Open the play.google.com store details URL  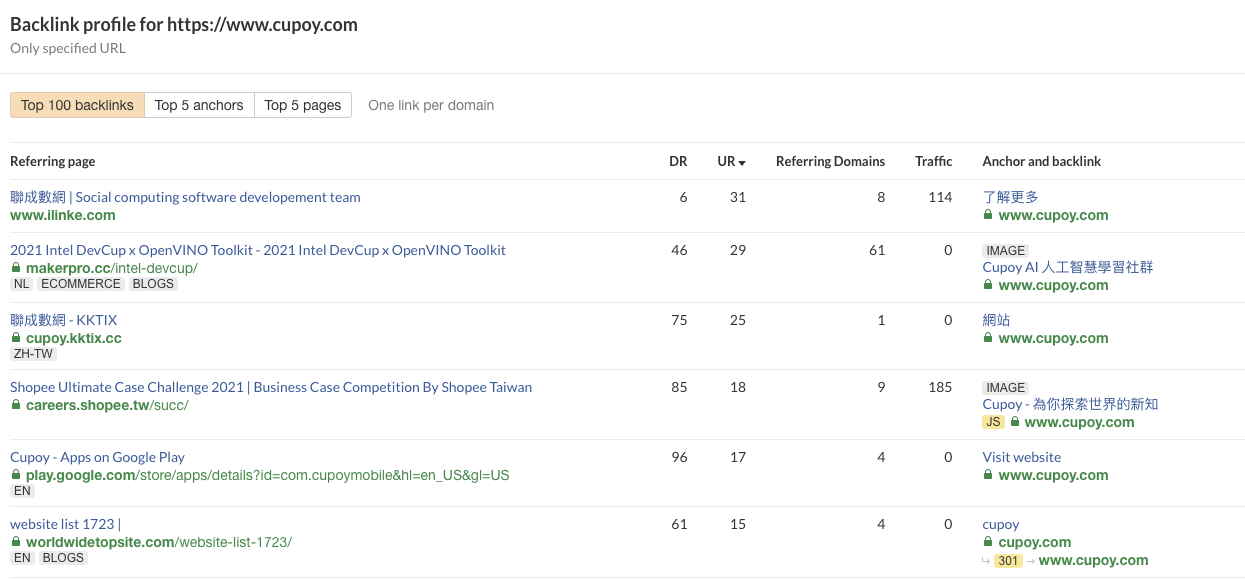tap(268, 475)
